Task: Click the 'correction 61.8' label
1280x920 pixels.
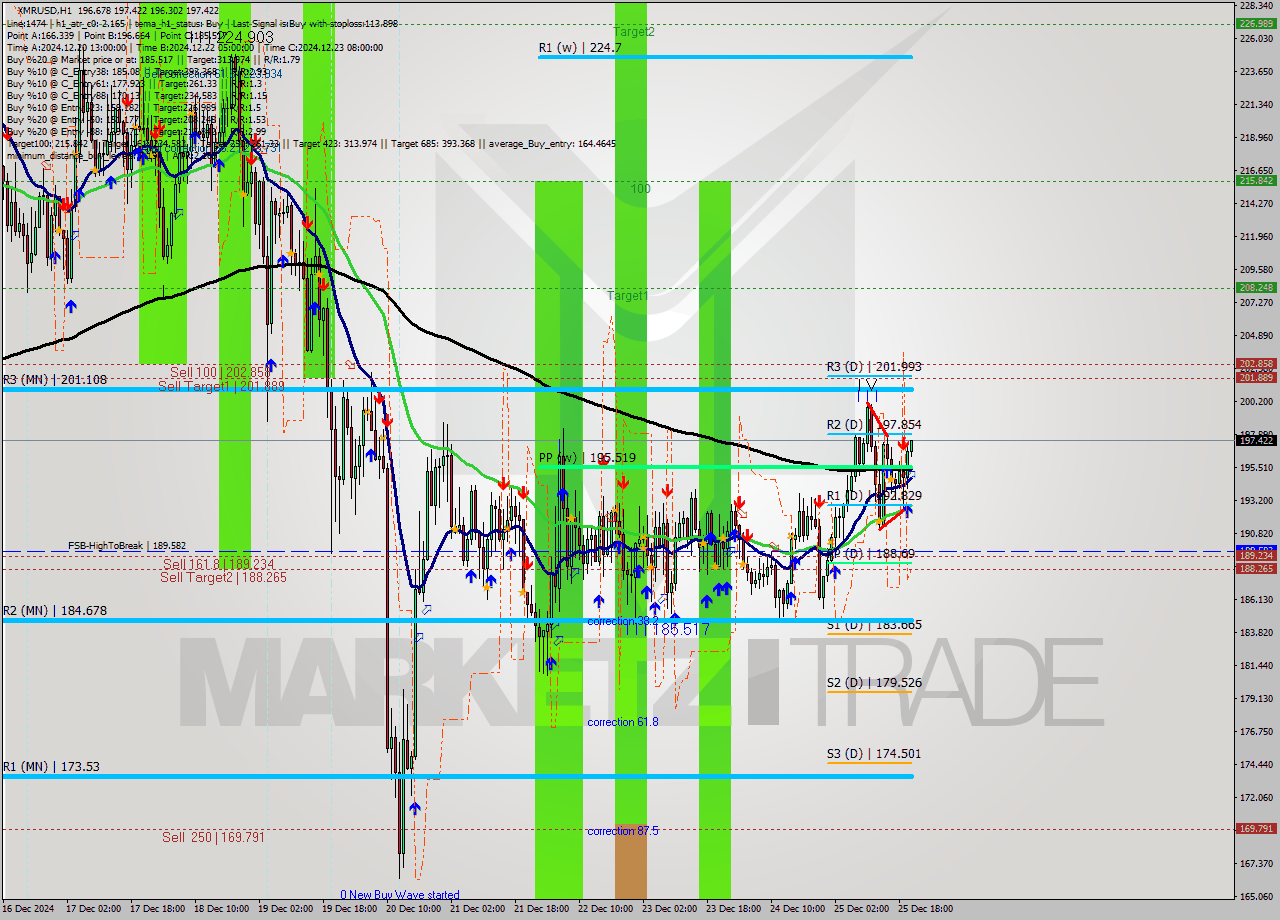Action: click(623, 722)
